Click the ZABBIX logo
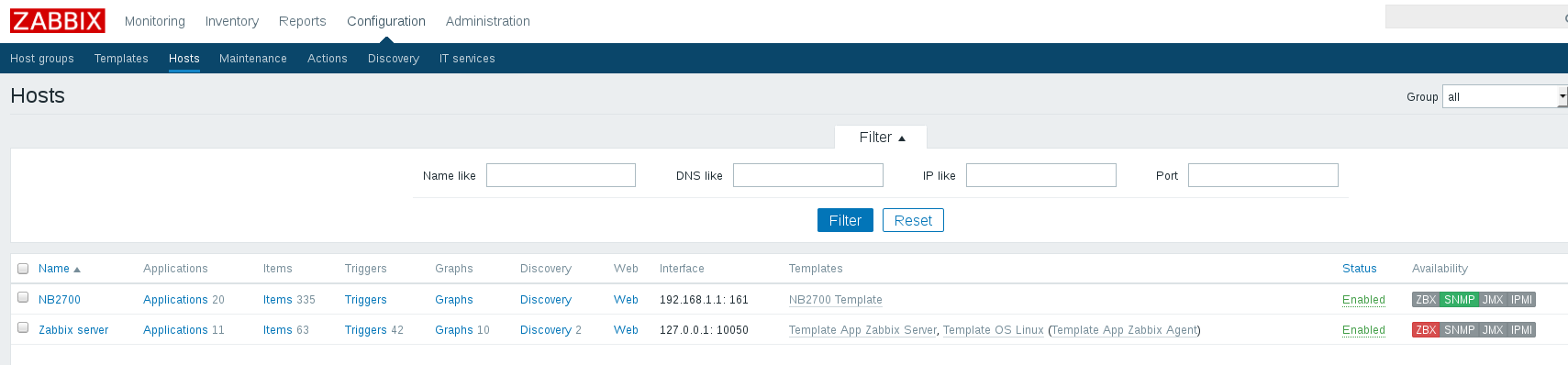 pos(58,20)
